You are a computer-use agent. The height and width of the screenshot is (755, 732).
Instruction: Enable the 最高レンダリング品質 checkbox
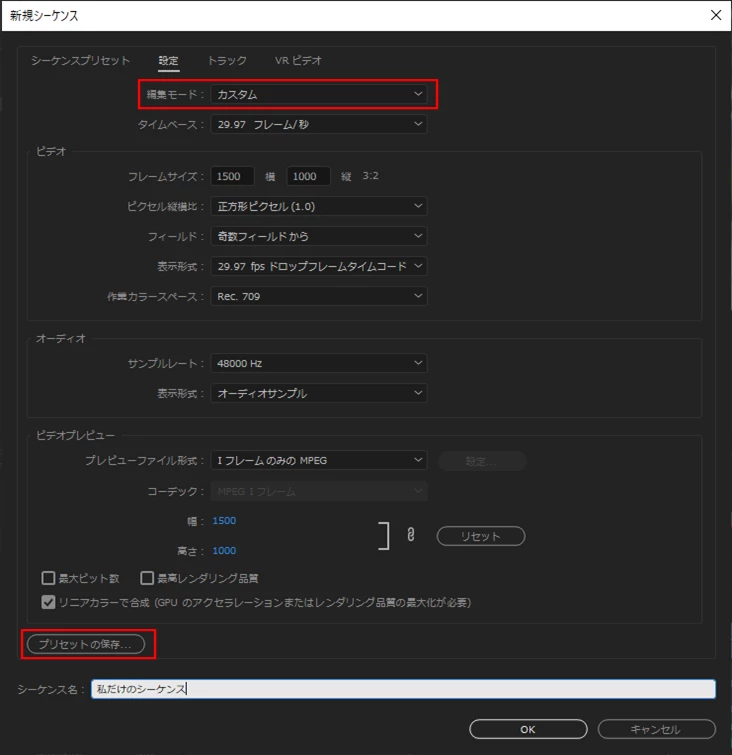147,578
